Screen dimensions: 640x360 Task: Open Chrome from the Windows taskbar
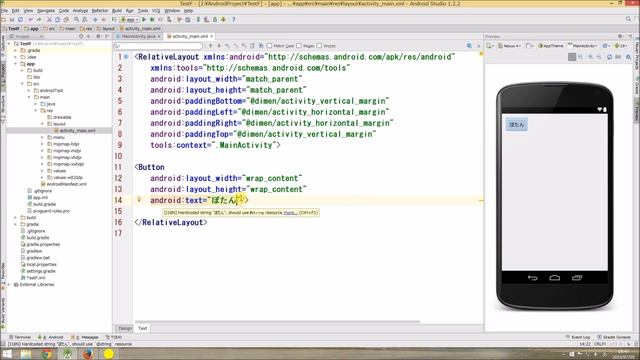click(x=47, y=354)
